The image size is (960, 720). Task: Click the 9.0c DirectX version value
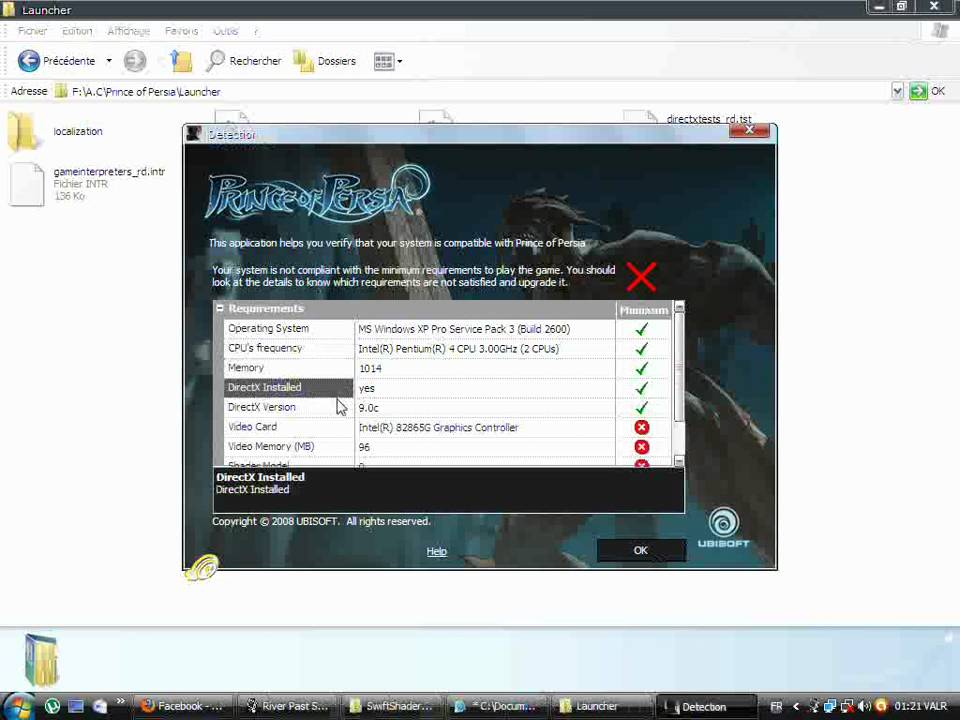(369, 408)
